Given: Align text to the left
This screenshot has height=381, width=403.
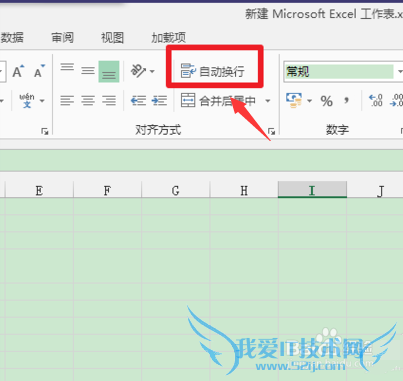Looking at the screenshot, I should click(x=67, y=100).
